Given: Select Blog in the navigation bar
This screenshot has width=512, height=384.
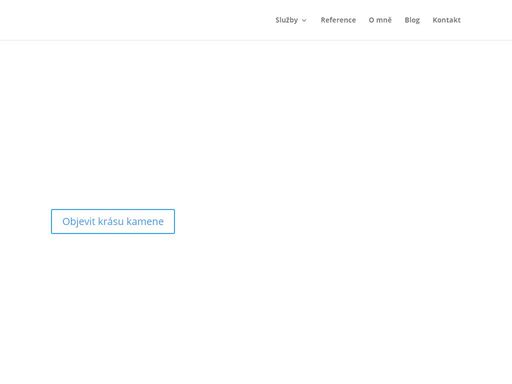Looking at the screenshot, I should (412, 20).
